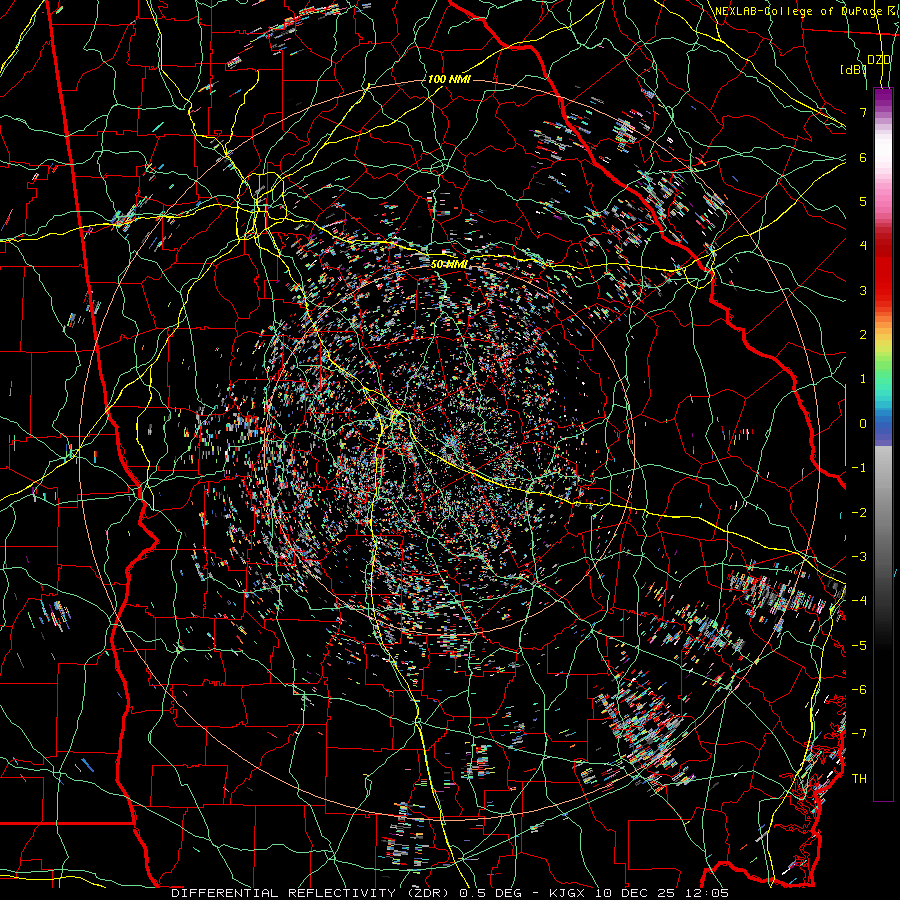
Task: Click the 100 NMI range ring label
Action: click(x=449, y=79)
